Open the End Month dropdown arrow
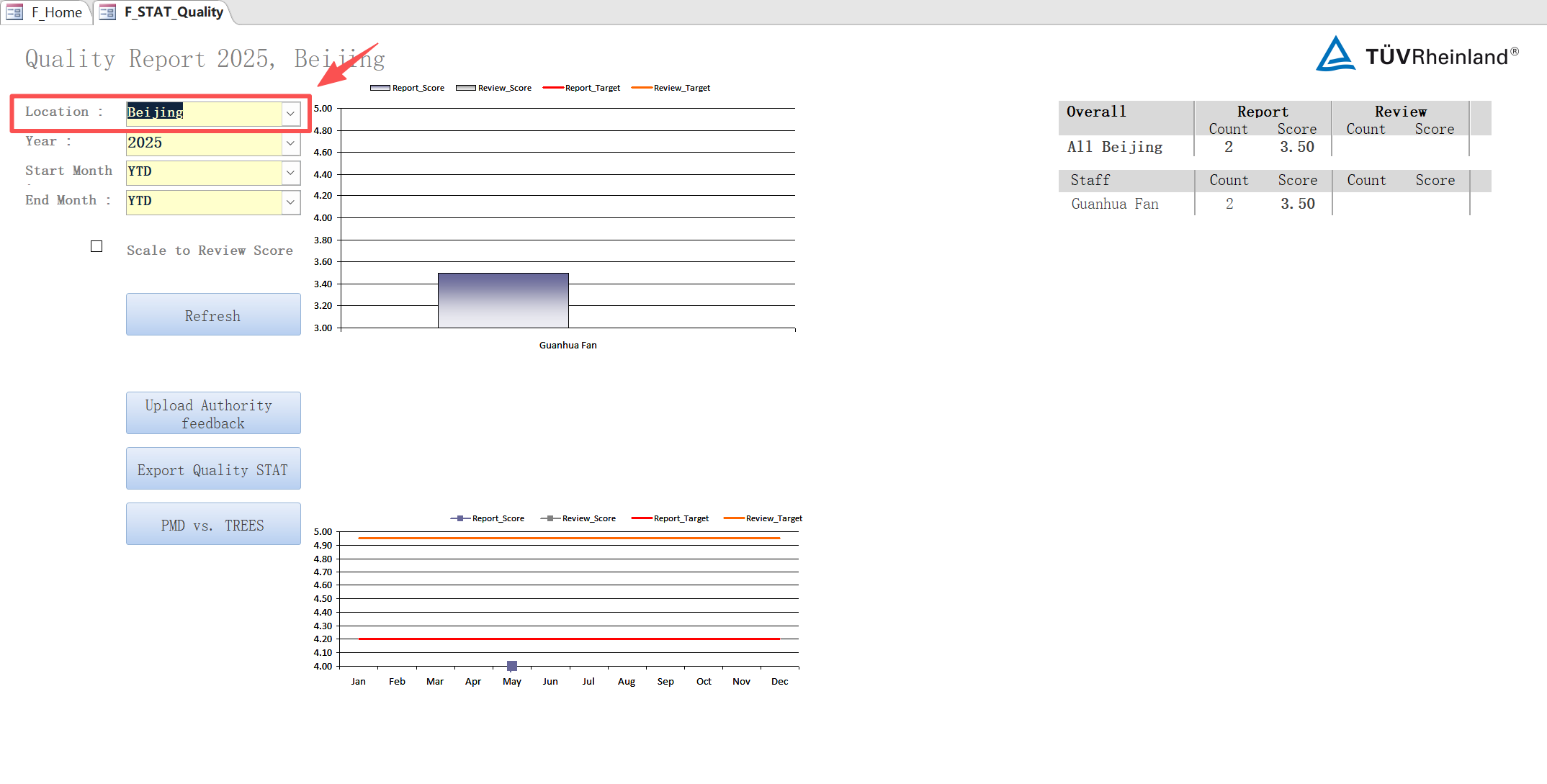The image size is (1547, 784). (x=290, y=202)
